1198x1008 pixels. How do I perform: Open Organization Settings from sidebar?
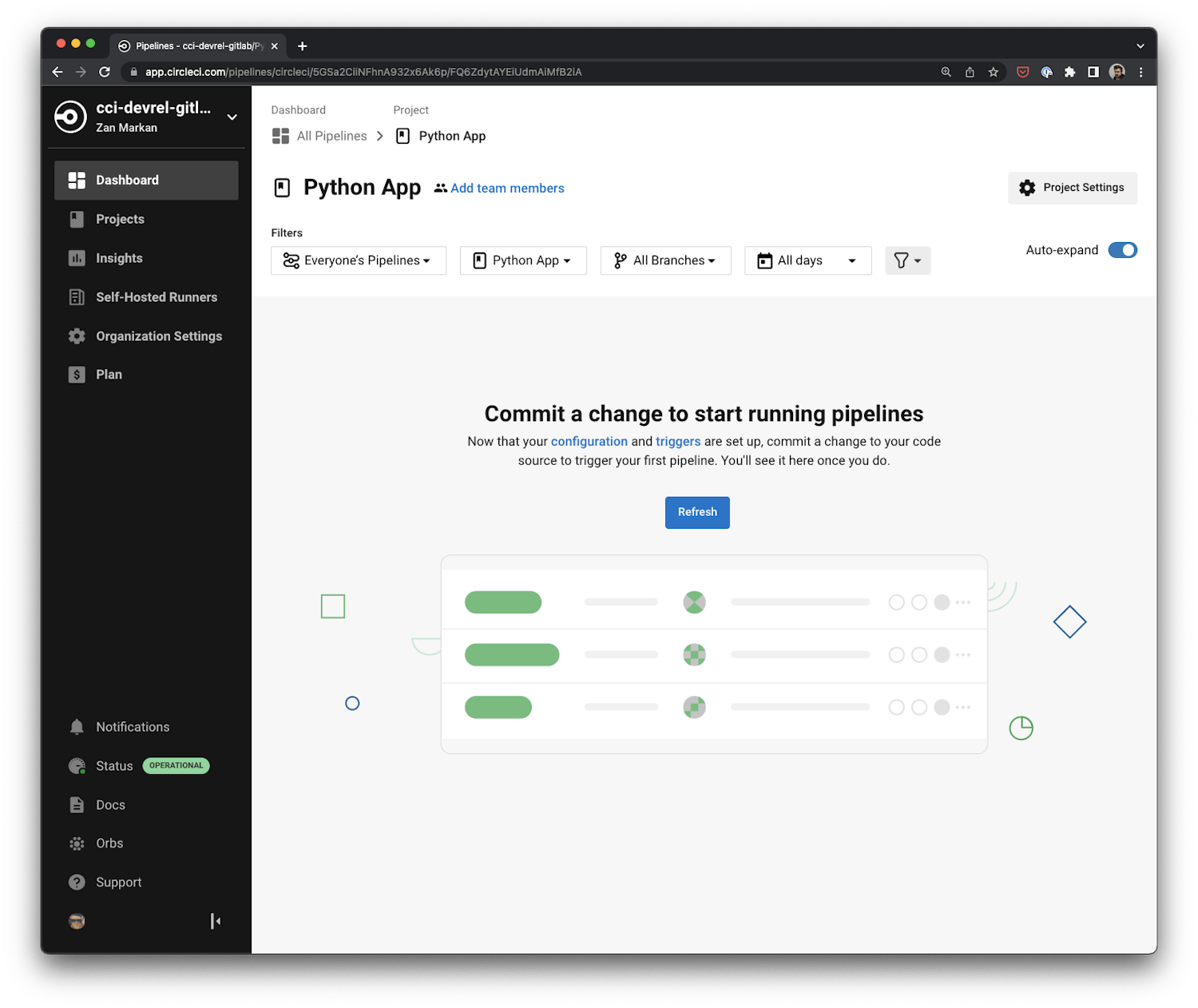(159, 336)
